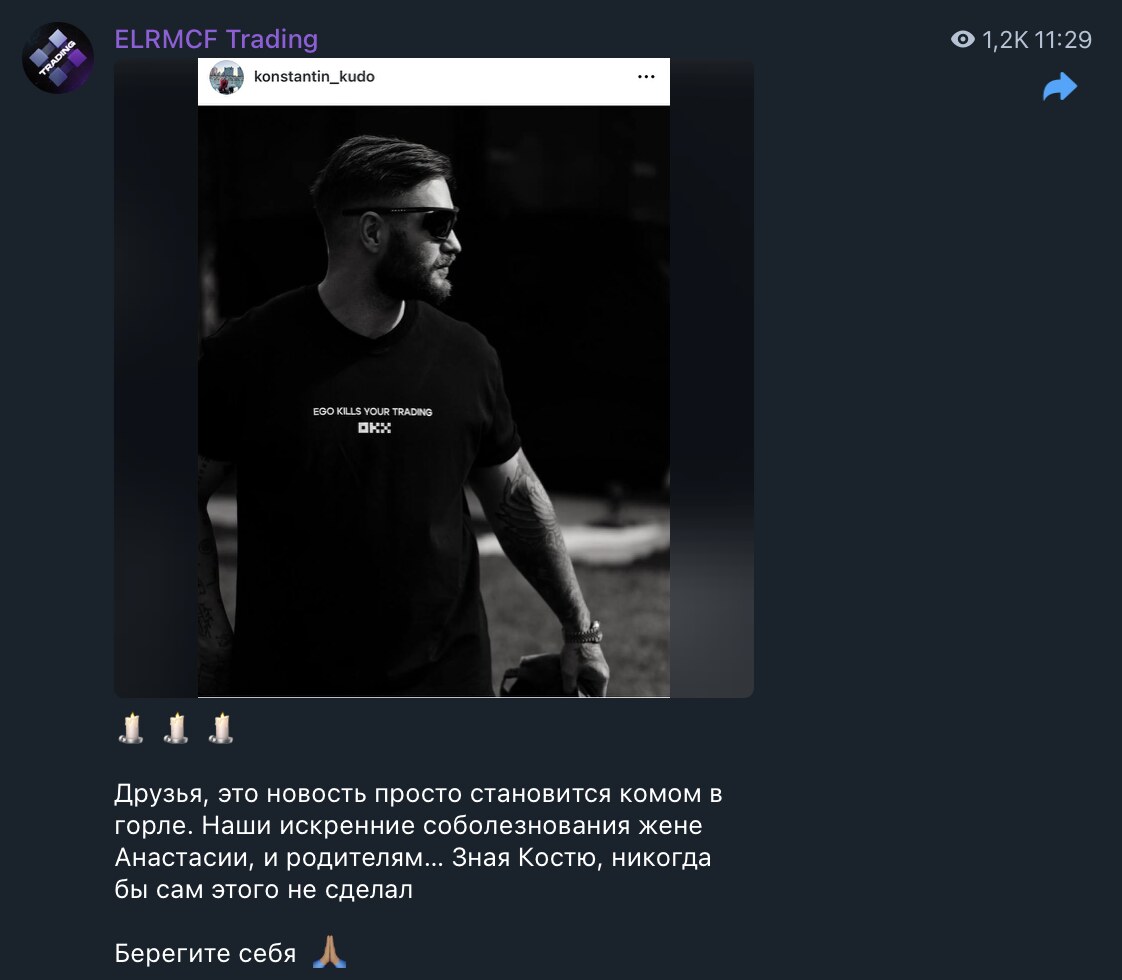Click the OKX logo on the t-shirt

tap(373, 428)
